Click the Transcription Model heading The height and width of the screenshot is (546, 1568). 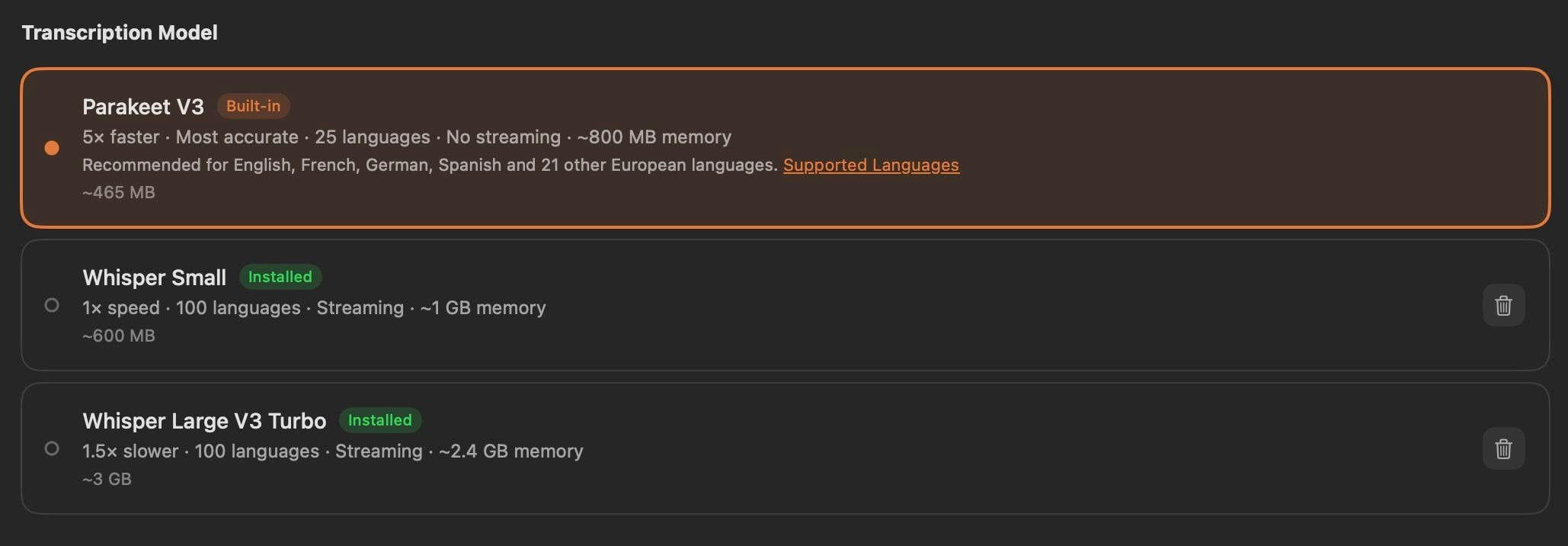(120, 33)
